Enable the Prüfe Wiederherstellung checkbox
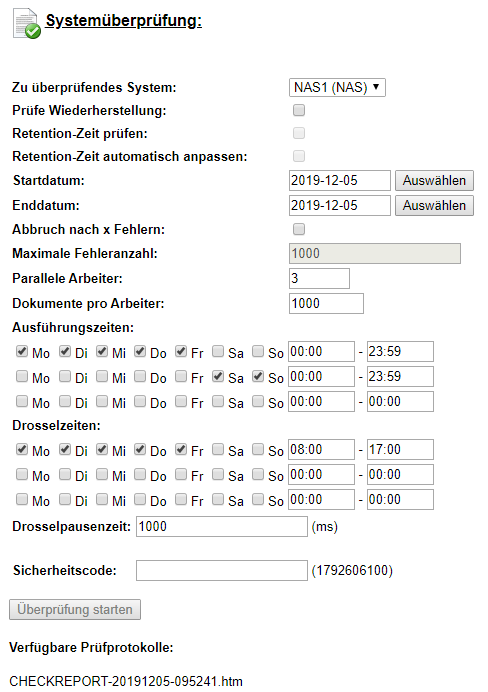This screenshot has height=692, width=488. [x=299, y=110]
